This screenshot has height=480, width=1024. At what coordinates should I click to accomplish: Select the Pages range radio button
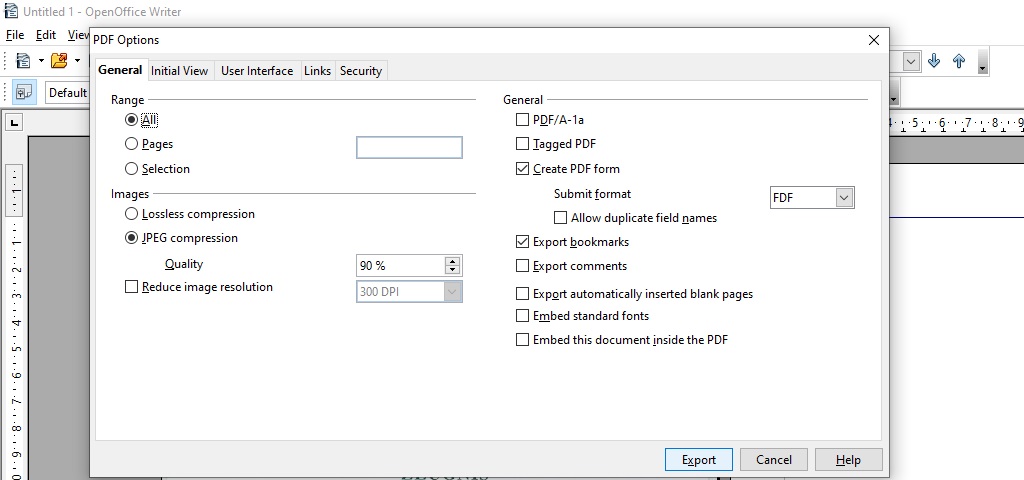point(131,144)
